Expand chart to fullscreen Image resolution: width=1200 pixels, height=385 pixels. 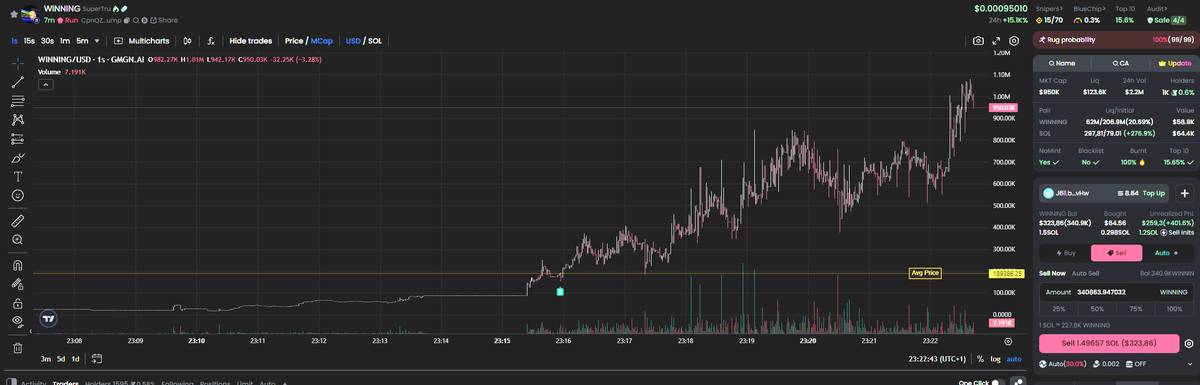coord(997,41)
